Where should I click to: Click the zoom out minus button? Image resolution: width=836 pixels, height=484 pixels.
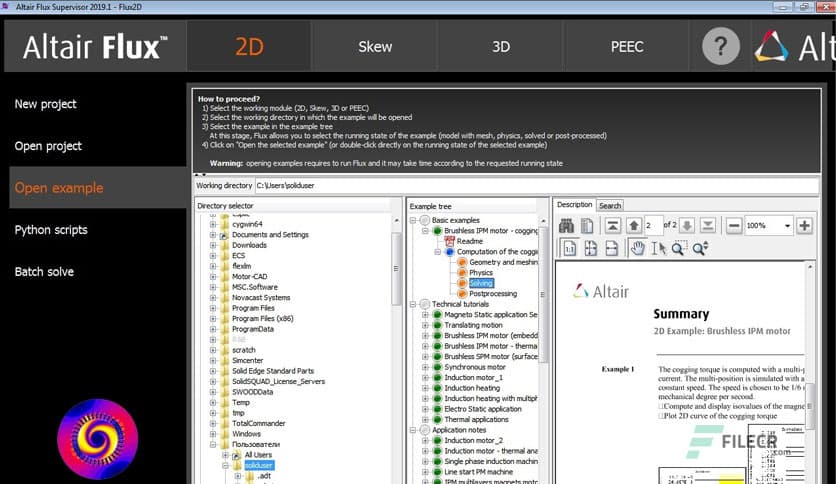(734, 226)
